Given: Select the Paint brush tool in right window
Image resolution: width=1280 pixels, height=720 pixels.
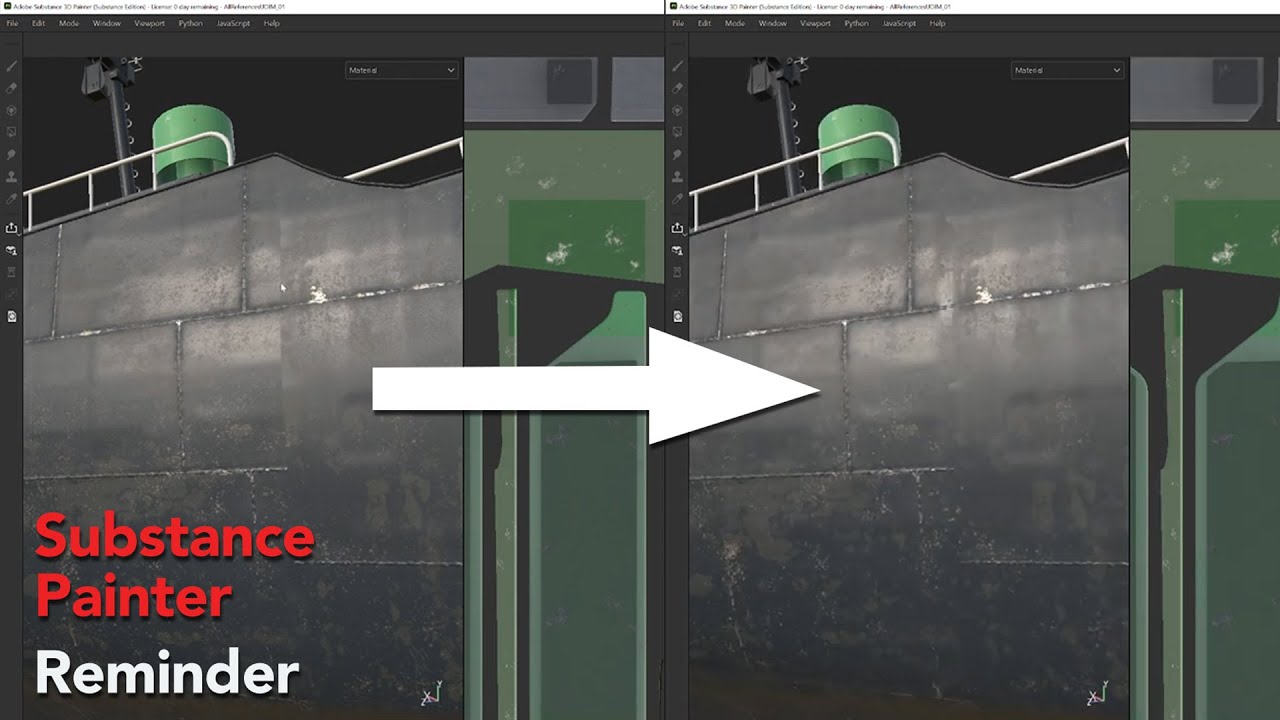Looking at the screenshot, I should (x=678, y=66).
